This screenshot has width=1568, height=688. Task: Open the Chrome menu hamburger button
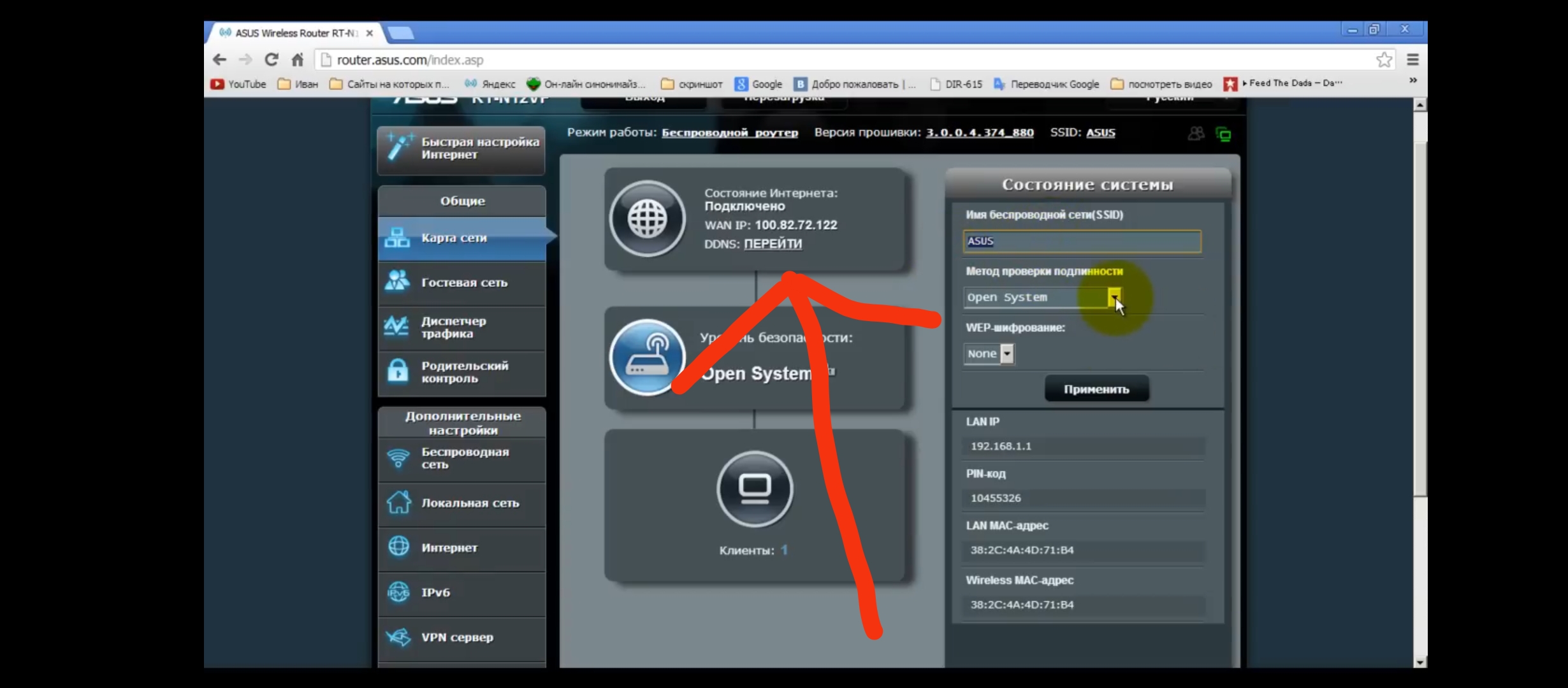click(x=1412, y=60)
